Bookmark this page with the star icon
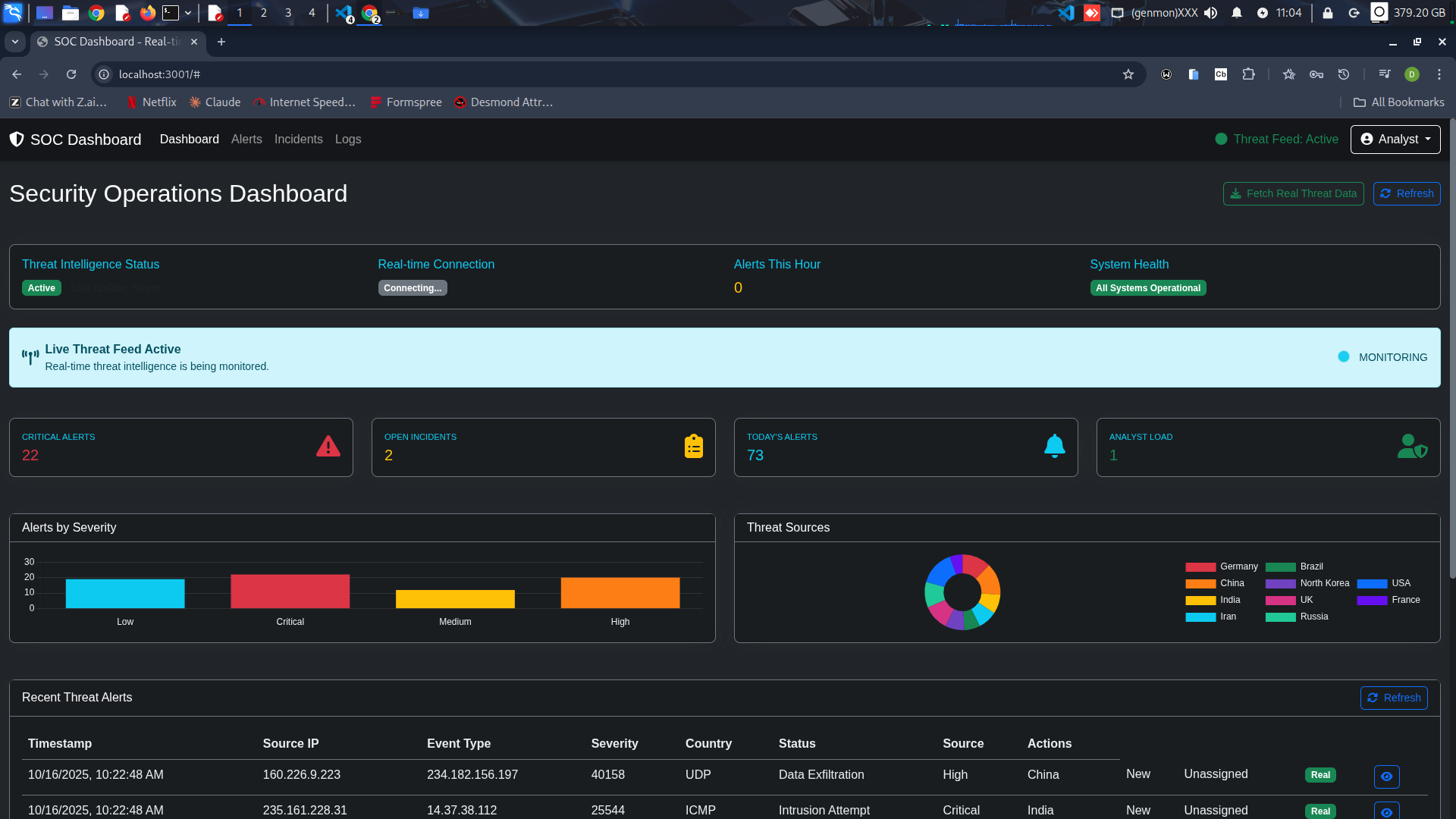 point(1128,74)
